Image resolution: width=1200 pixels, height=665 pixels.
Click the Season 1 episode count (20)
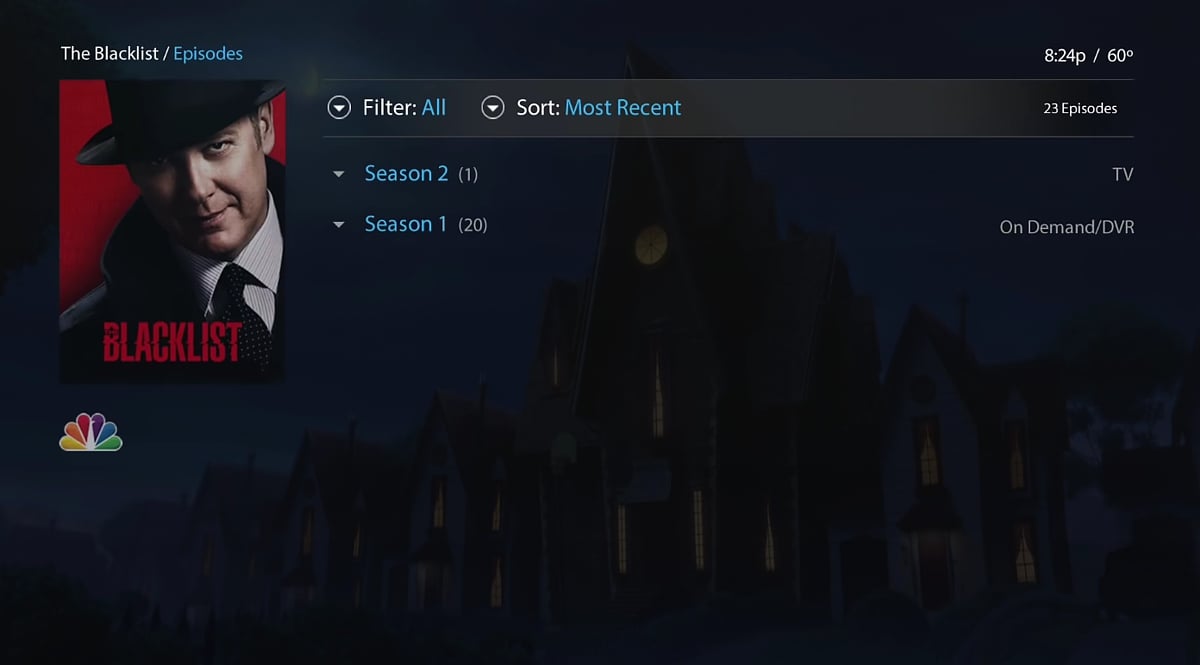pos(473,226)
